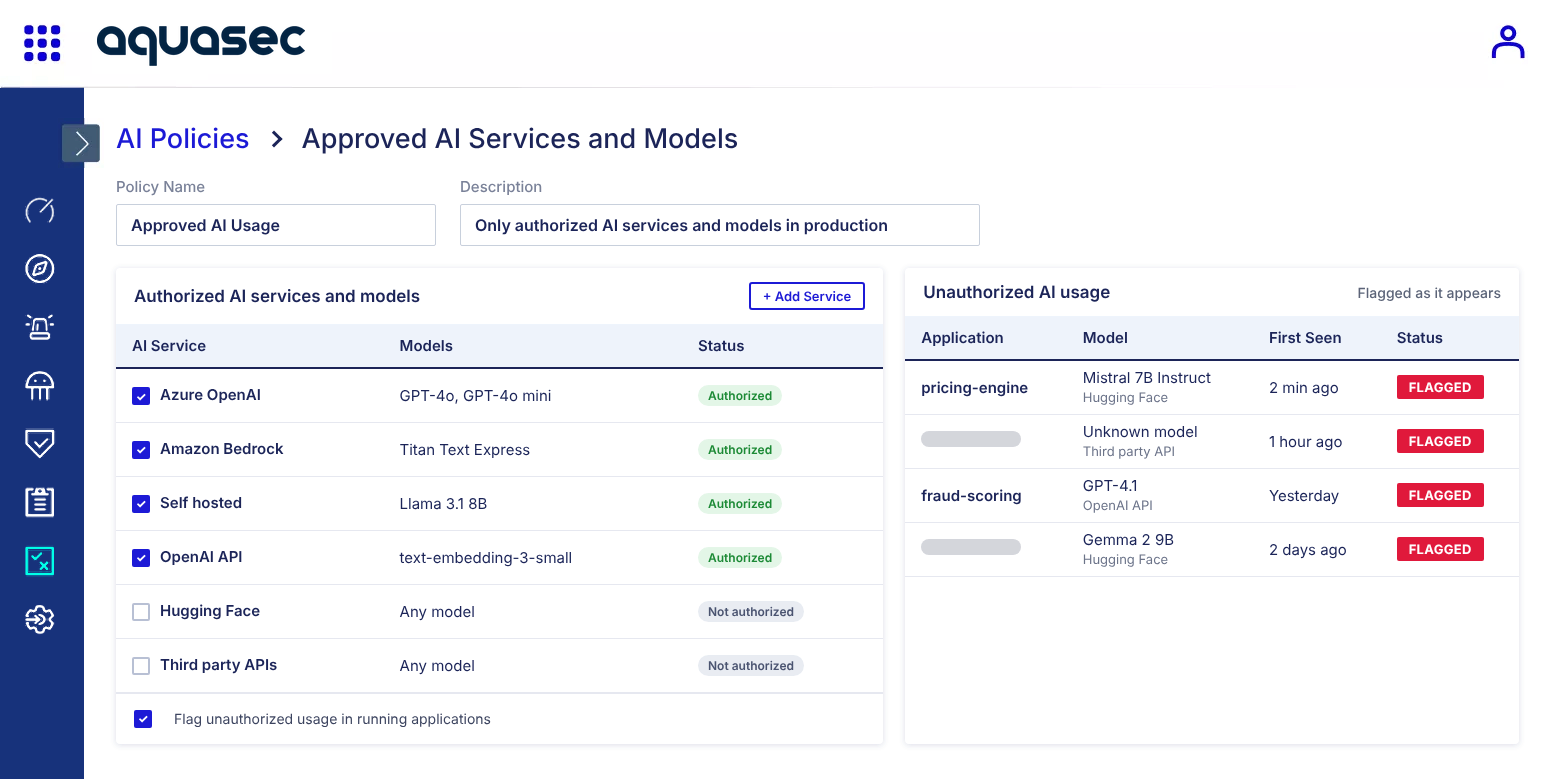Open the compass explore sidebar icon

click(40, 269)
